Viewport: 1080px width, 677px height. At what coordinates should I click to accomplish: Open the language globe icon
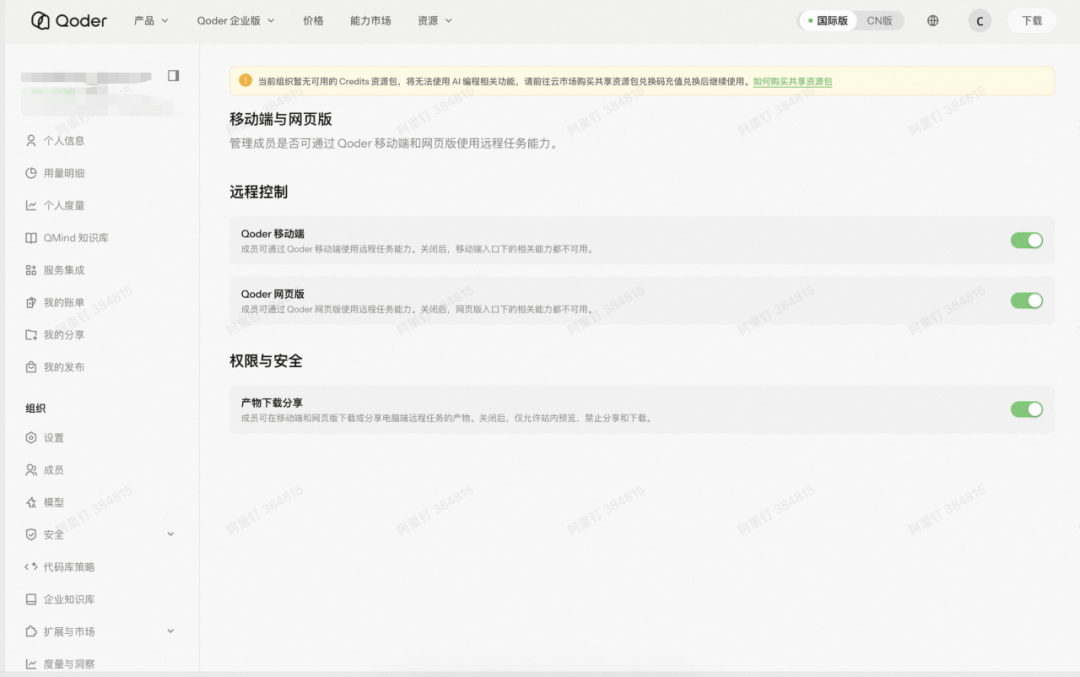[x=933, y=21]
